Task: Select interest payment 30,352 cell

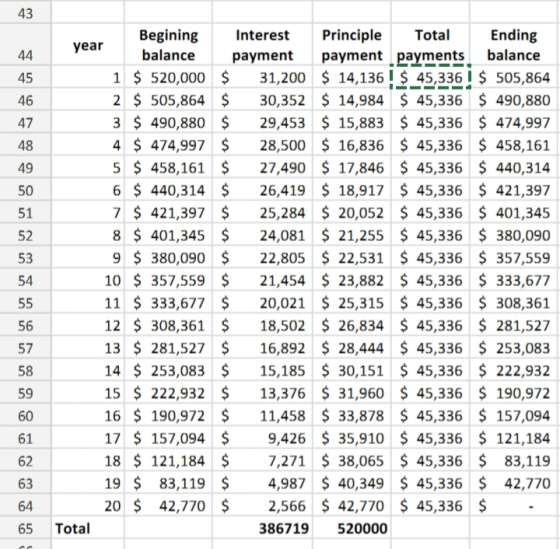Action: [262, 100]
